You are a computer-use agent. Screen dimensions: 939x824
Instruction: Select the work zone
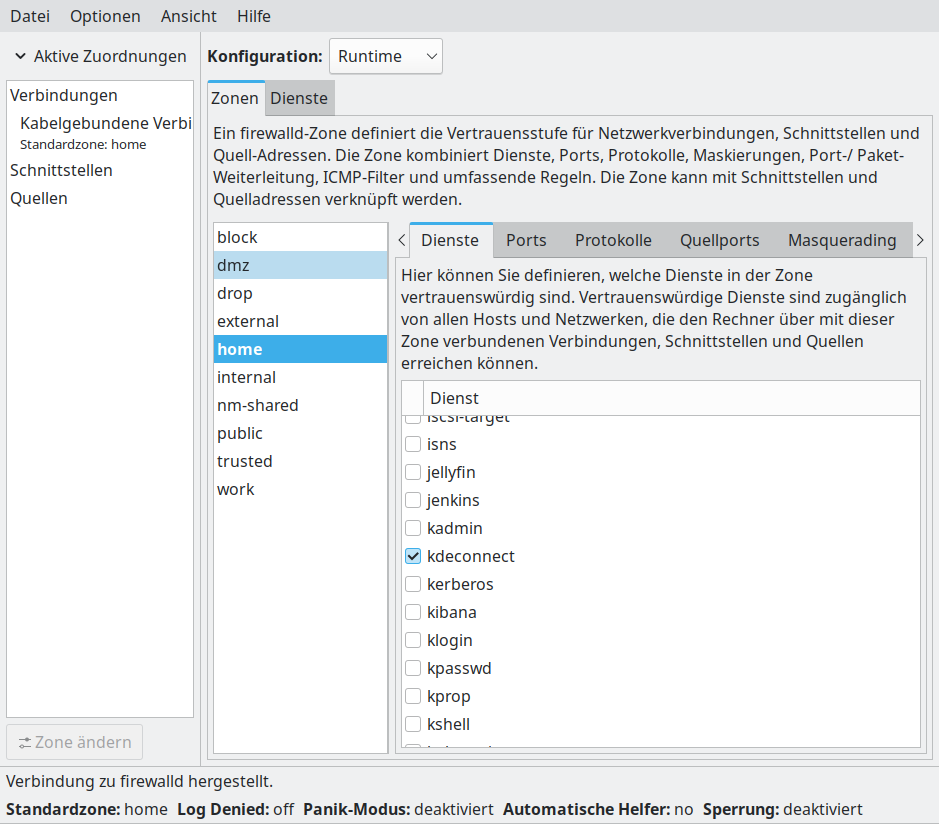(300, 489)
